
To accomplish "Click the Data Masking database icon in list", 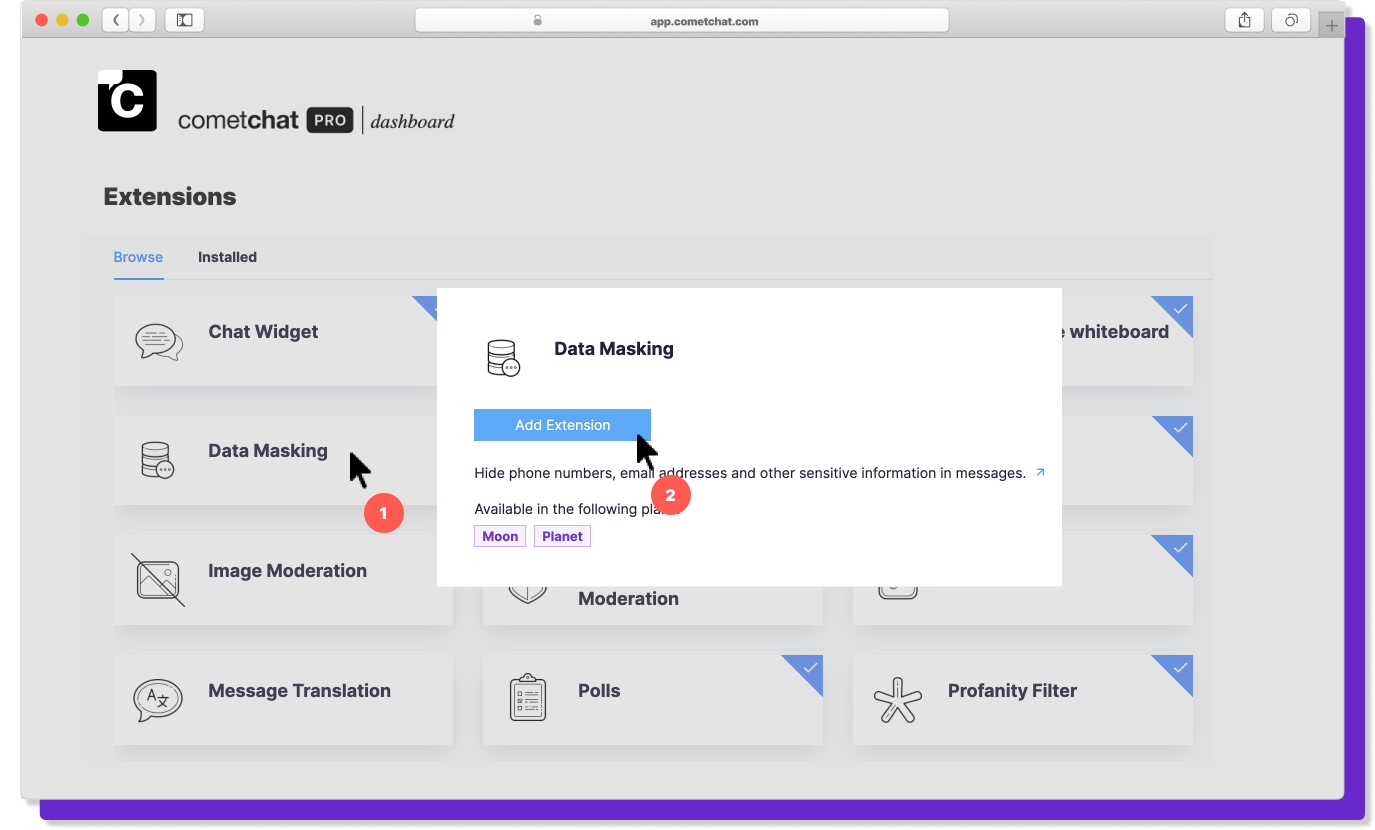I will [x=158, y=460].
